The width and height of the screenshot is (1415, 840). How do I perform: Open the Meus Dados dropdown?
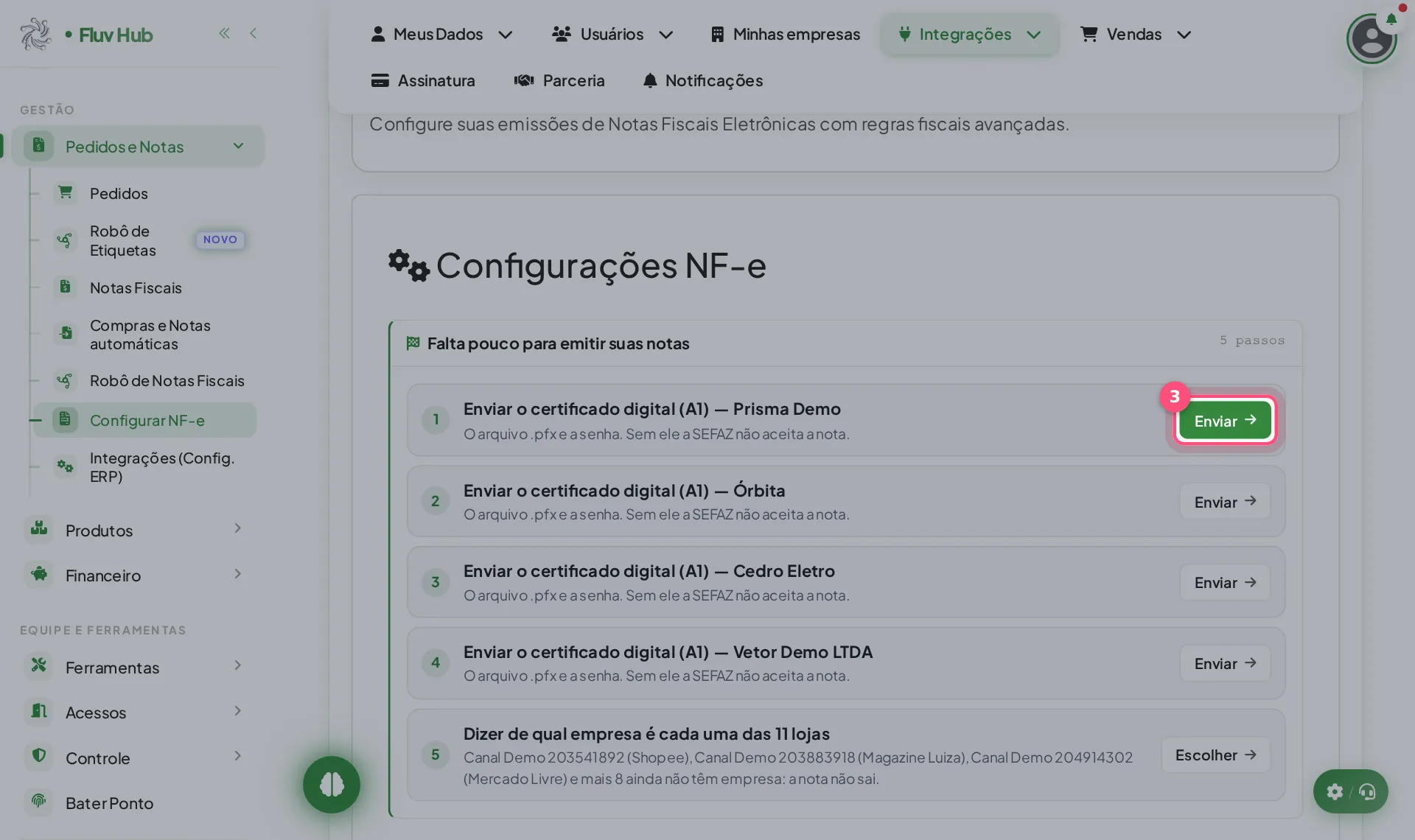441,35
